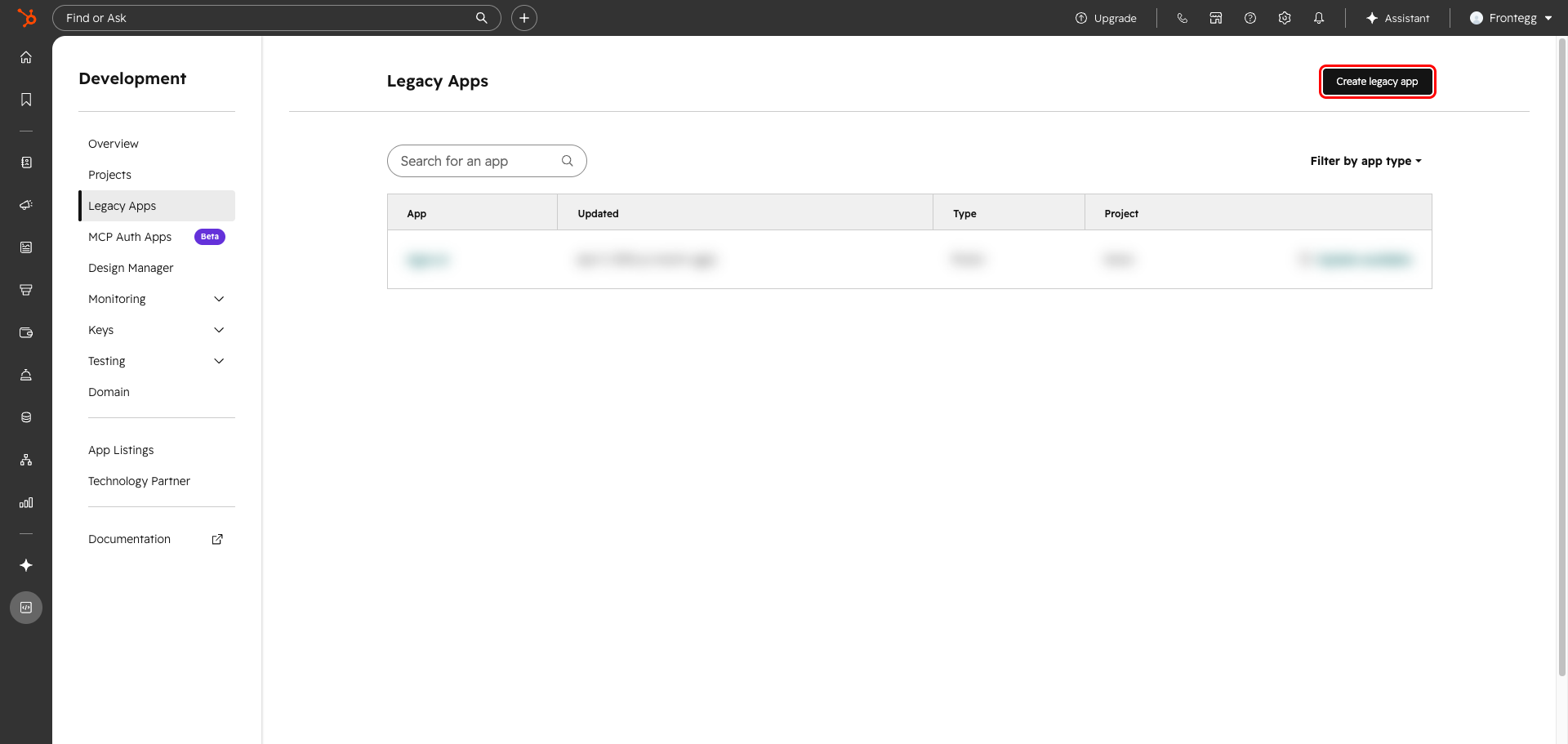Open MCP Auth Apps page
The width and height of the screenshot is (1568, 744).
point(130,237)
